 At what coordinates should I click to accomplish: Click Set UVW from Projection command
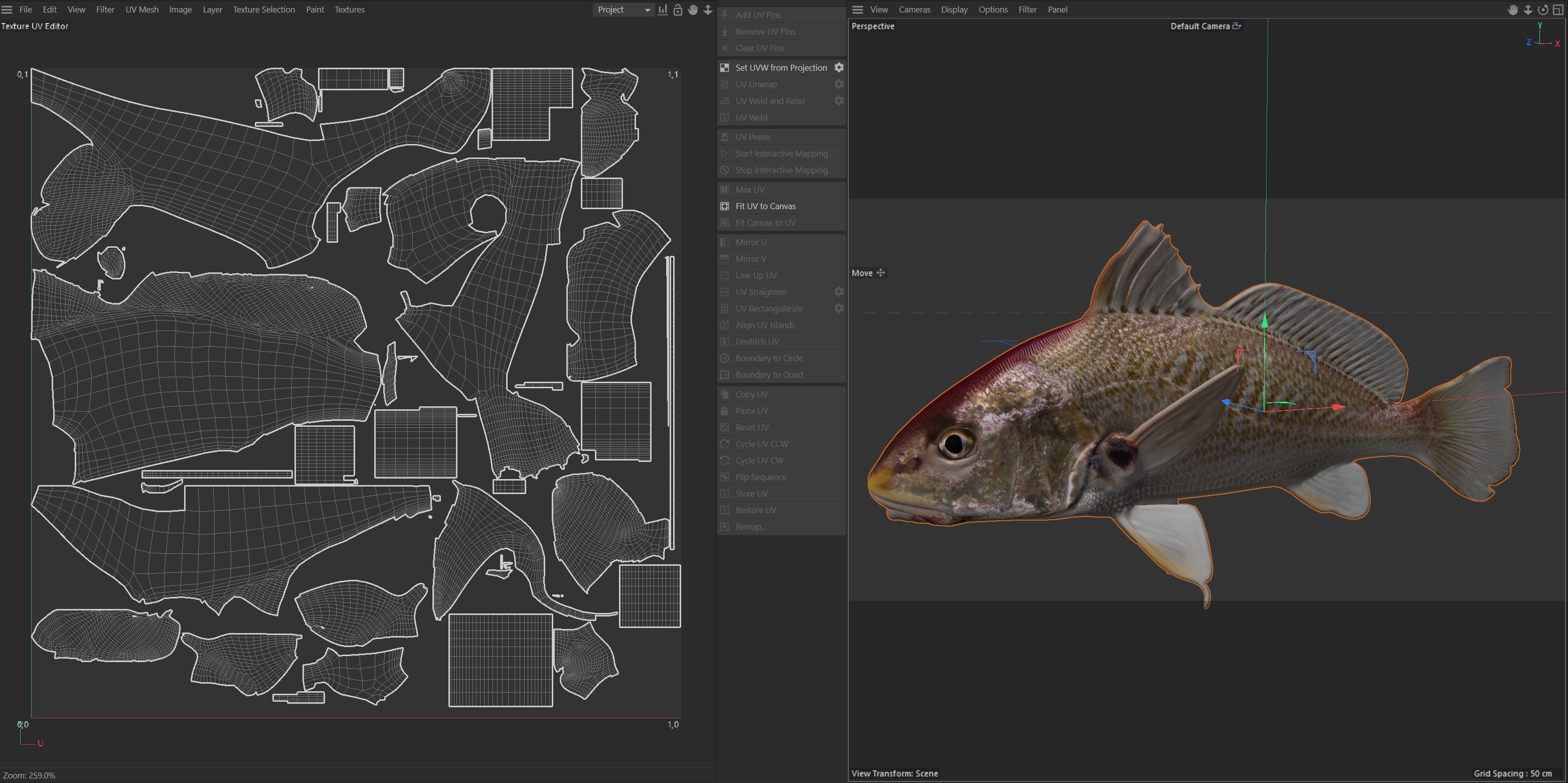pyautogui.click(x=781, y=68)
